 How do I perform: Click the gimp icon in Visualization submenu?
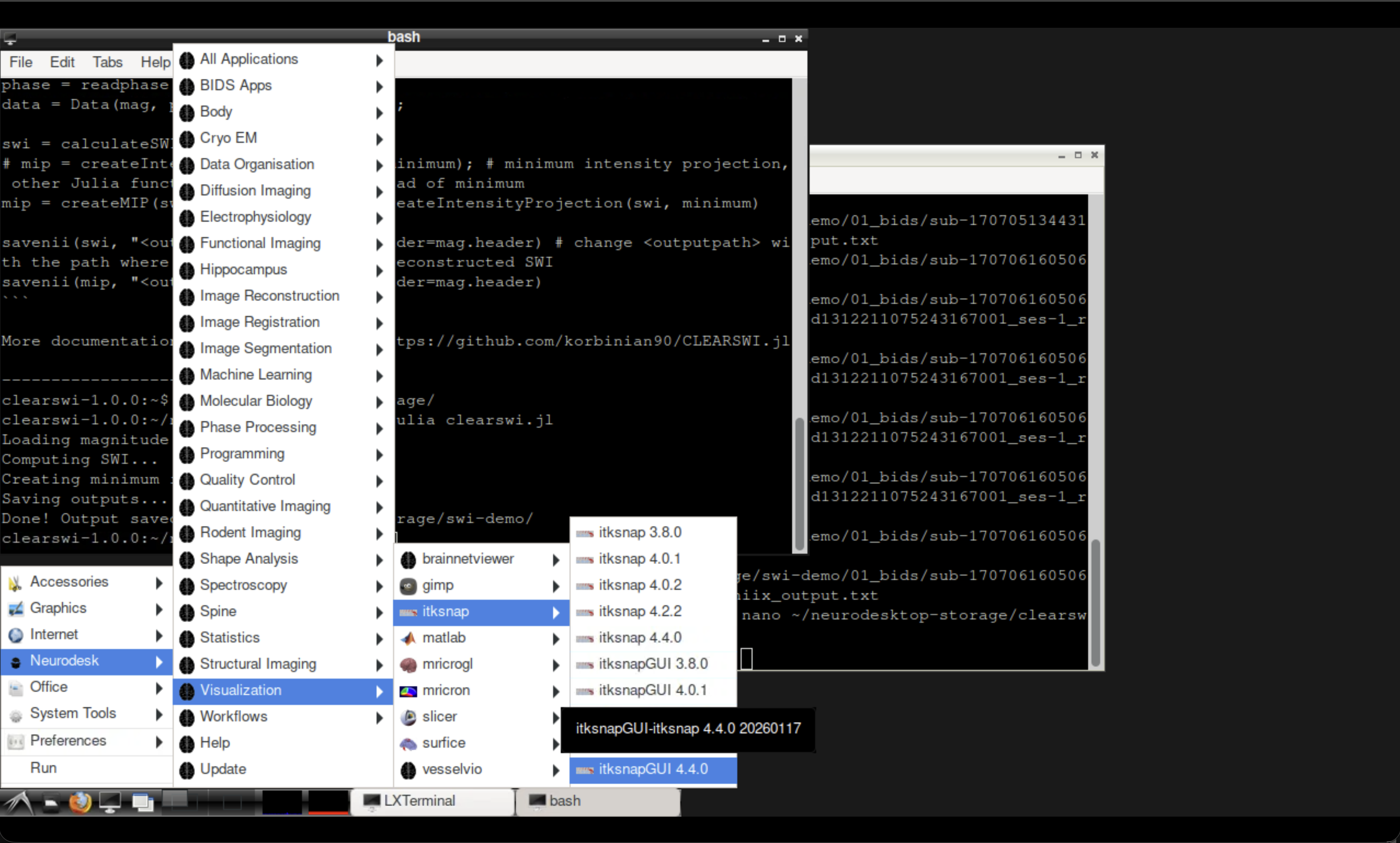point(408,586)
